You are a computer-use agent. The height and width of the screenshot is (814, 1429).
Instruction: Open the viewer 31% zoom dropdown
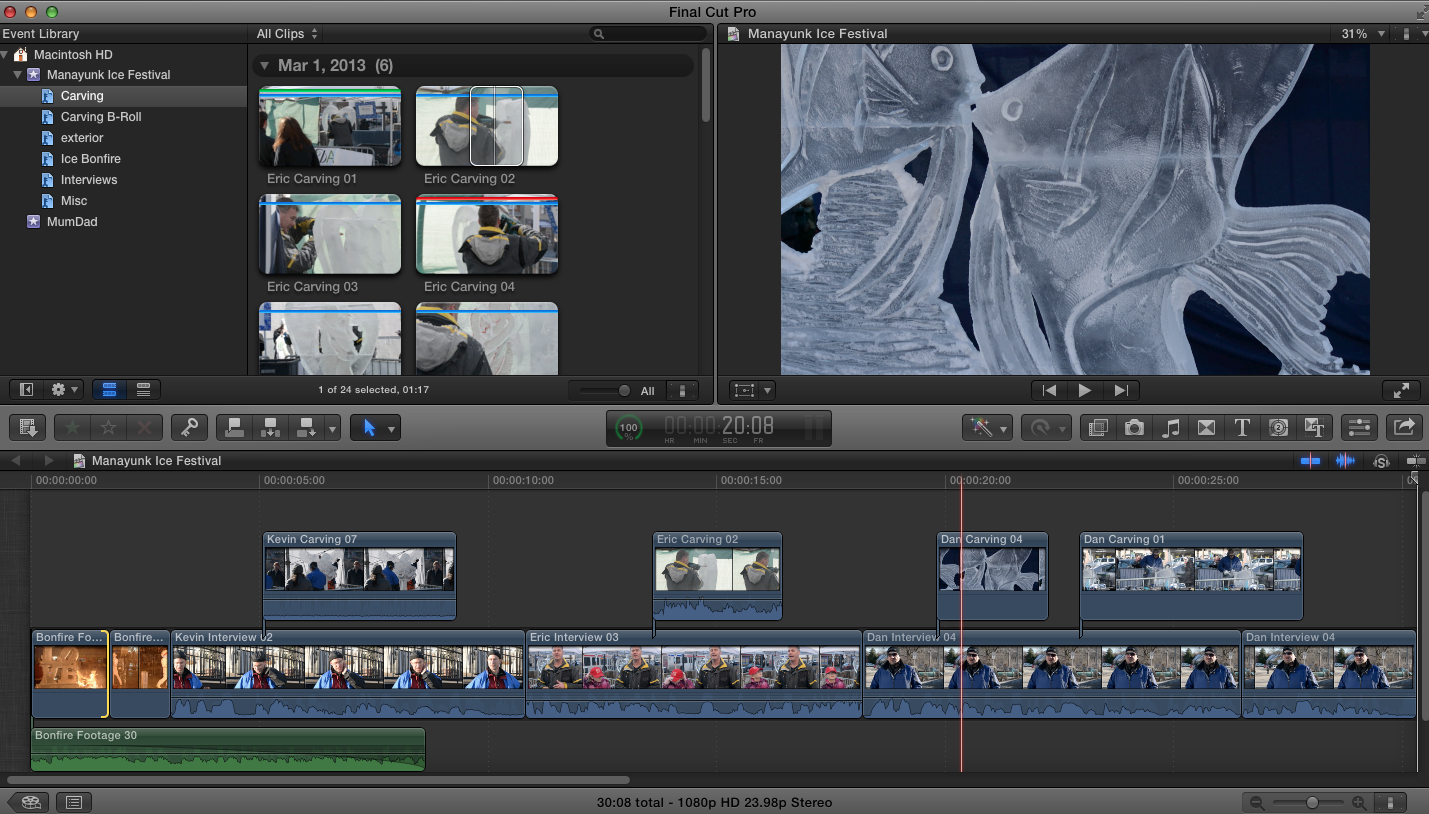(1363, 34)
